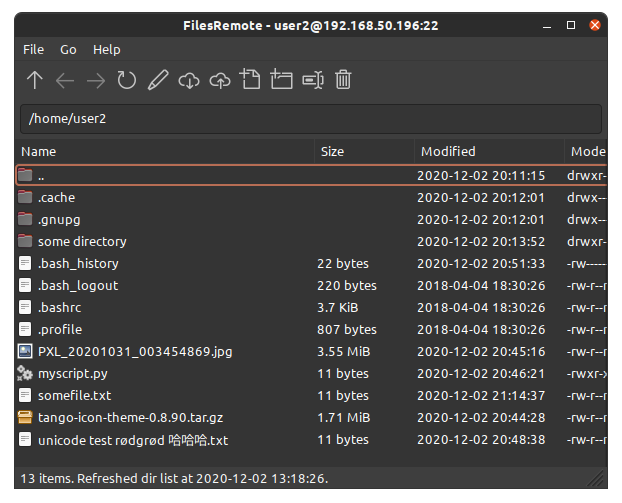Screen dimensions: 622x503
Task: Click archive icon of tango-icon-theme tarball
Action: [x=25, y=417]
